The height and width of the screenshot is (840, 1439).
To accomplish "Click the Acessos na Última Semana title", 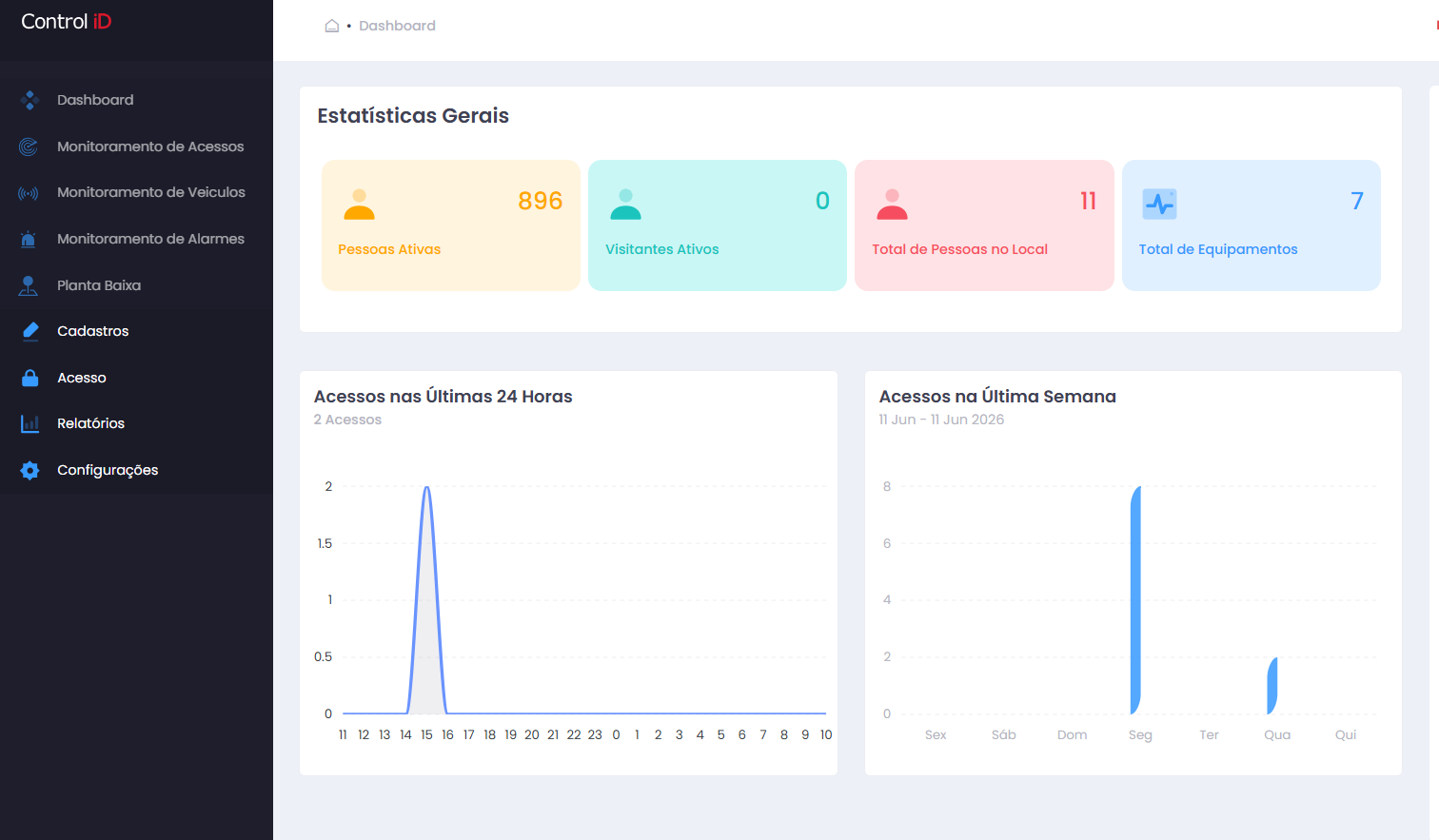I will point(997,397).
